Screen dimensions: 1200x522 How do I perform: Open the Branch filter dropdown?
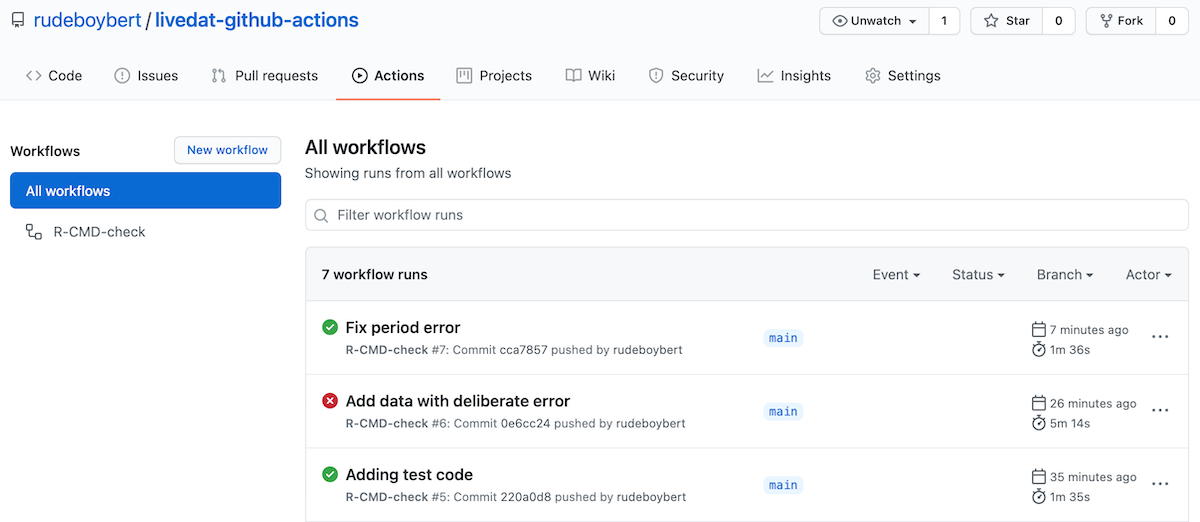coord(1065,275)
